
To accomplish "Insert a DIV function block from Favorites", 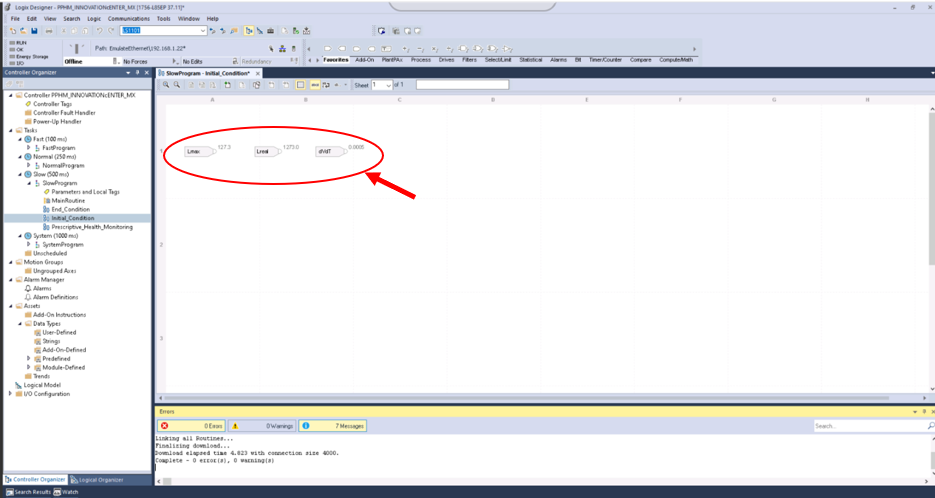I will coord(450,49).
